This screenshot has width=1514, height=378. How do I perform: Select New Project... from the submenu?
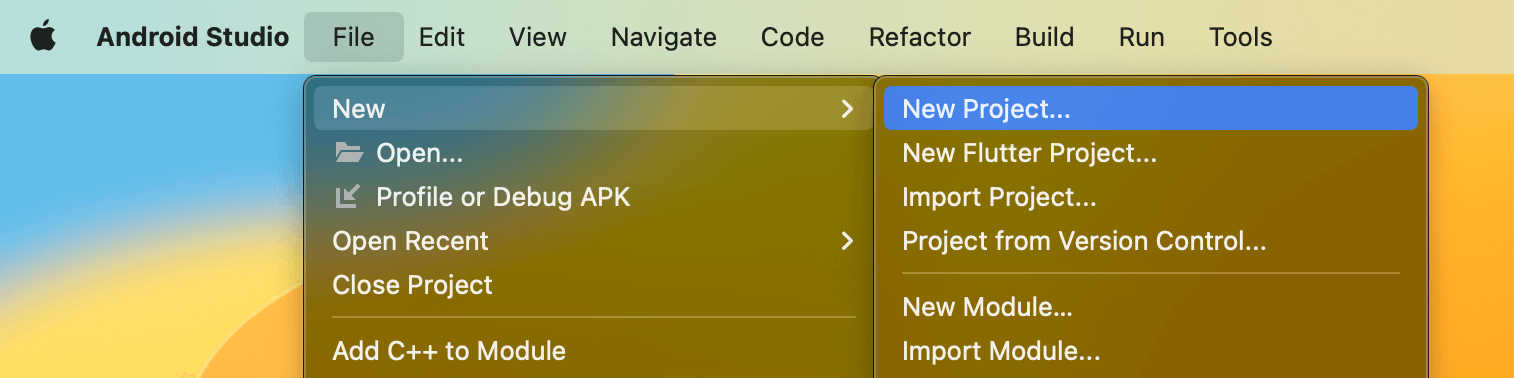tap(1151, 108)
